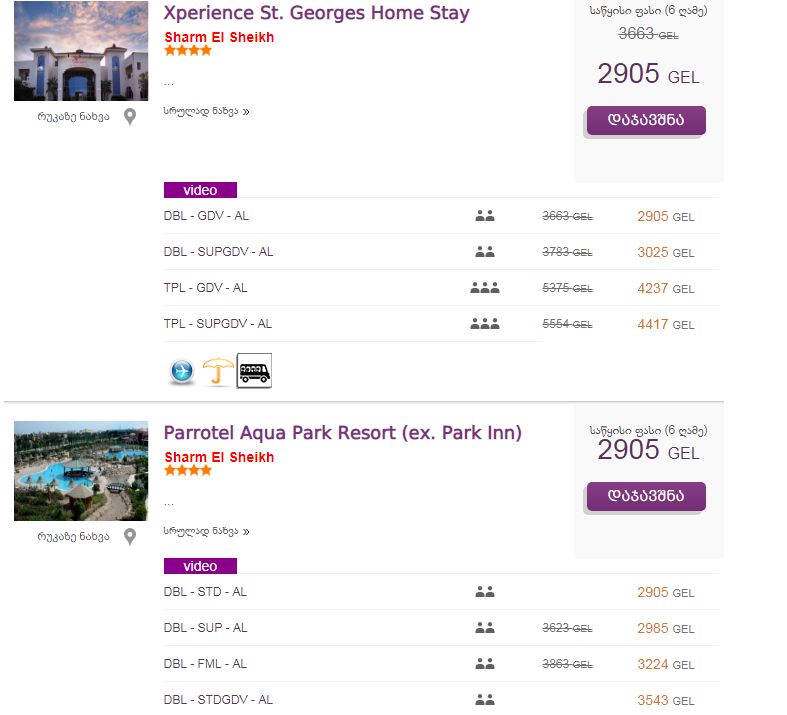Click the Parrotel Aqua Park pool photo

point(81,471)
